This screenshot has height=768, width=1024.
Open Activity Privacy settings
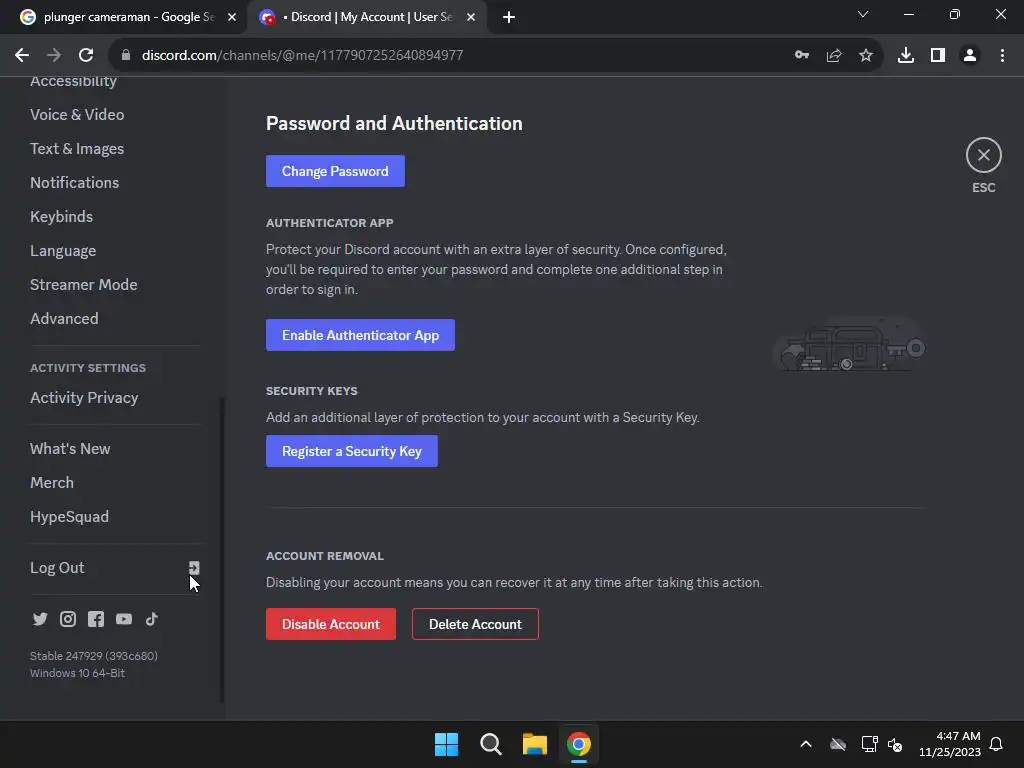84,398
